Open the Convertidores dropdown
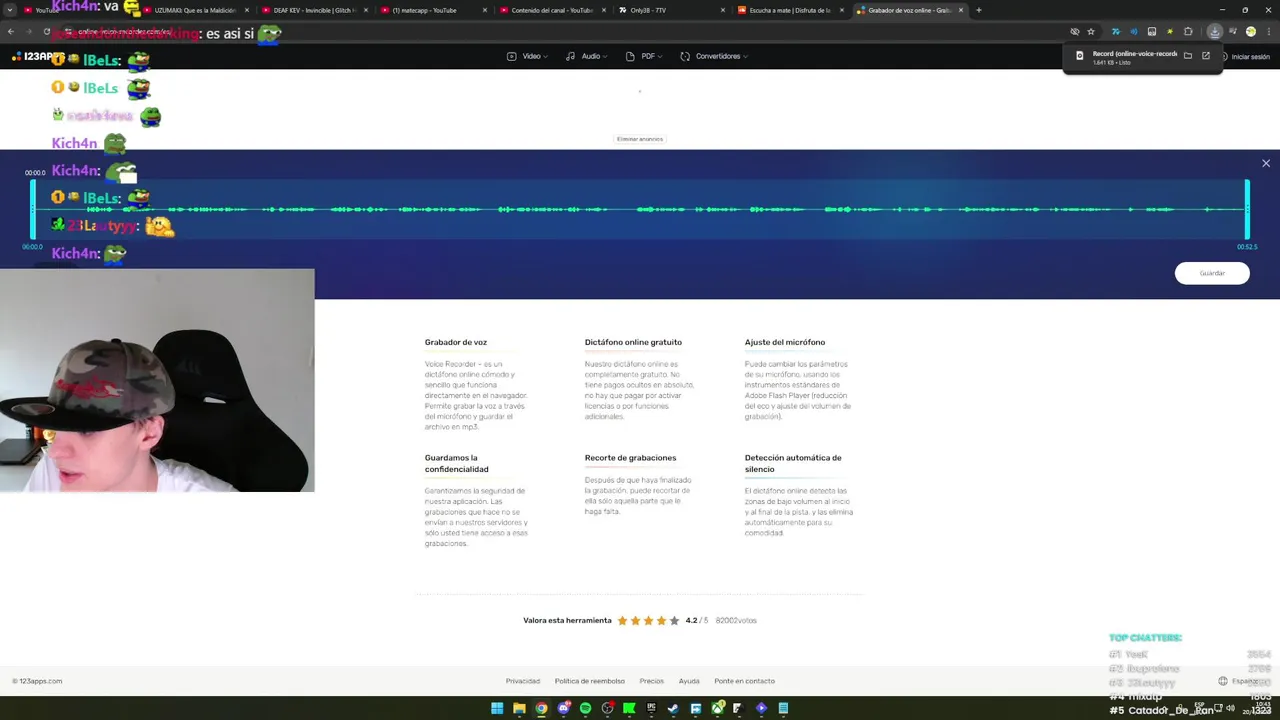Screen dimensions: 1280x720 pyautogui.click(x=714, y=56)
